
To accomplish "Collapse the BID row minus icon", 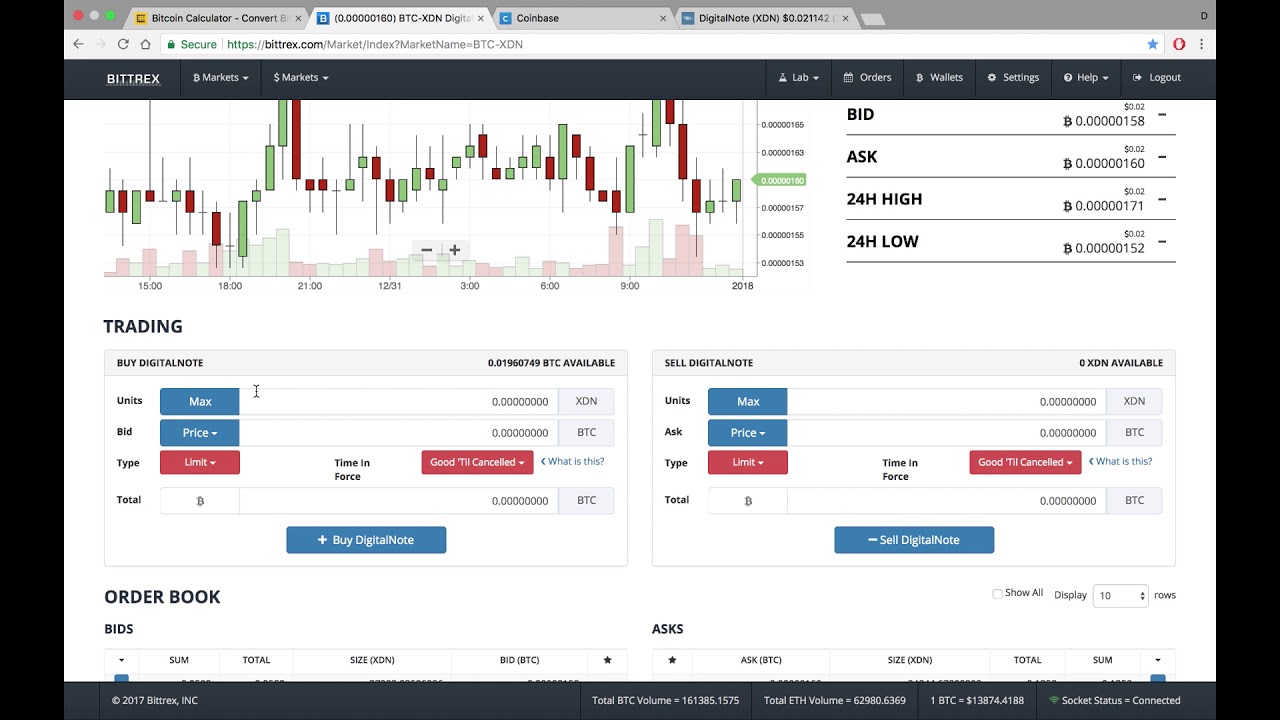I will (x=1162, y=114).
